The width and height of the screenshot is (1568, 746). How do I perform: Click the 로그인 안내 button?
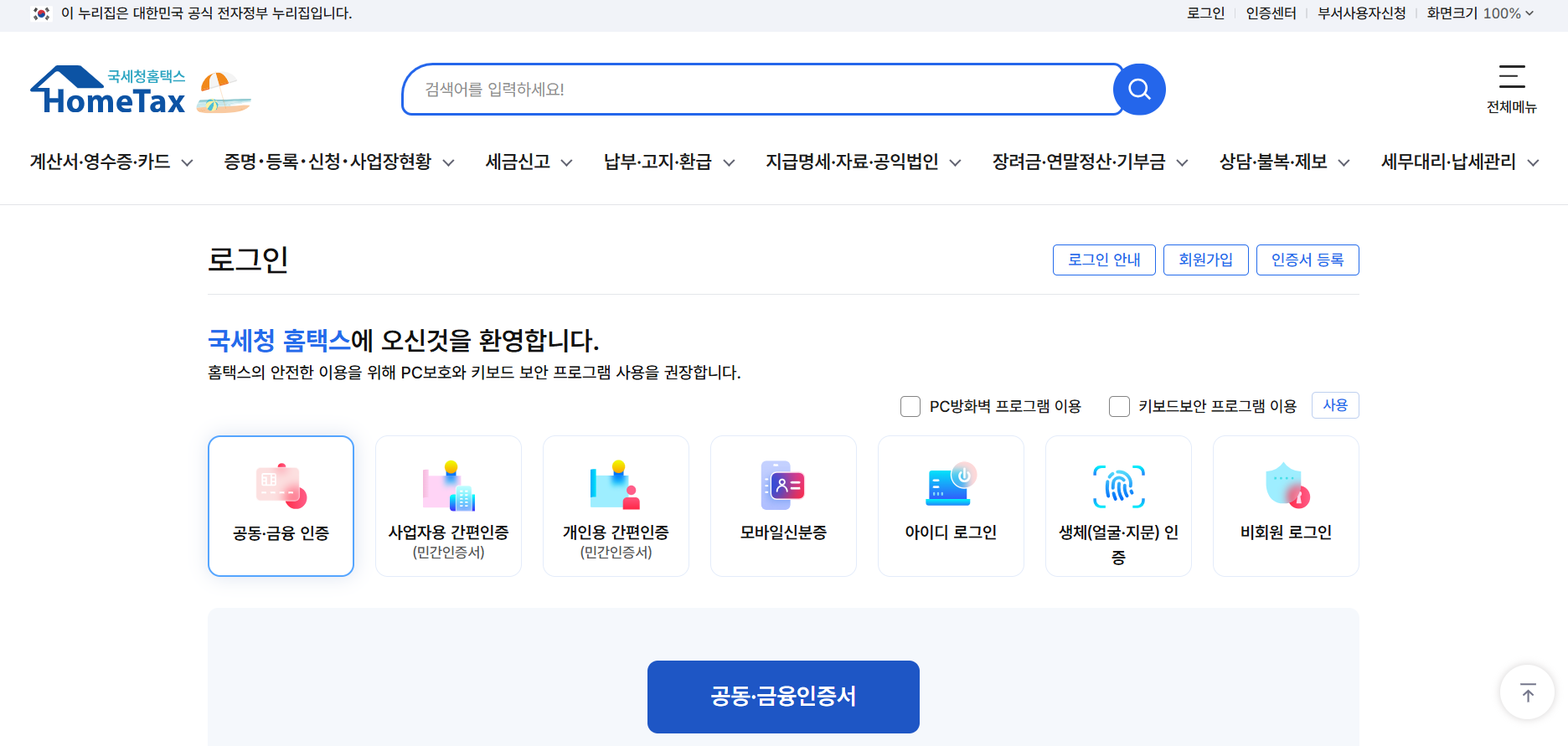pyautogui.click(x=1104, y=260)
